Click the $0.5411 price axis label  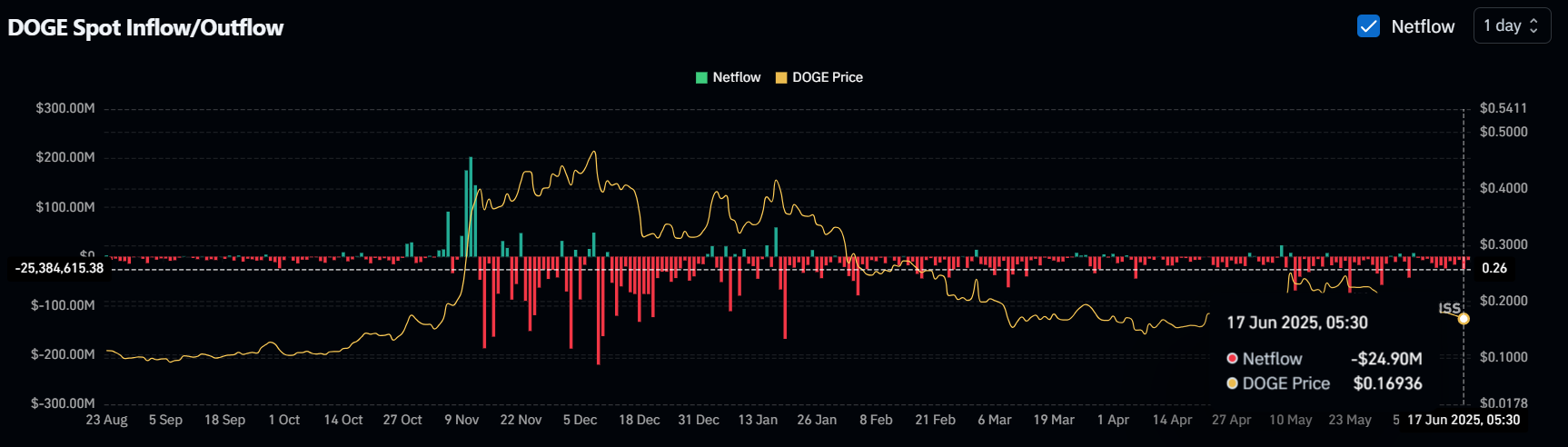tap(1503, 108)
